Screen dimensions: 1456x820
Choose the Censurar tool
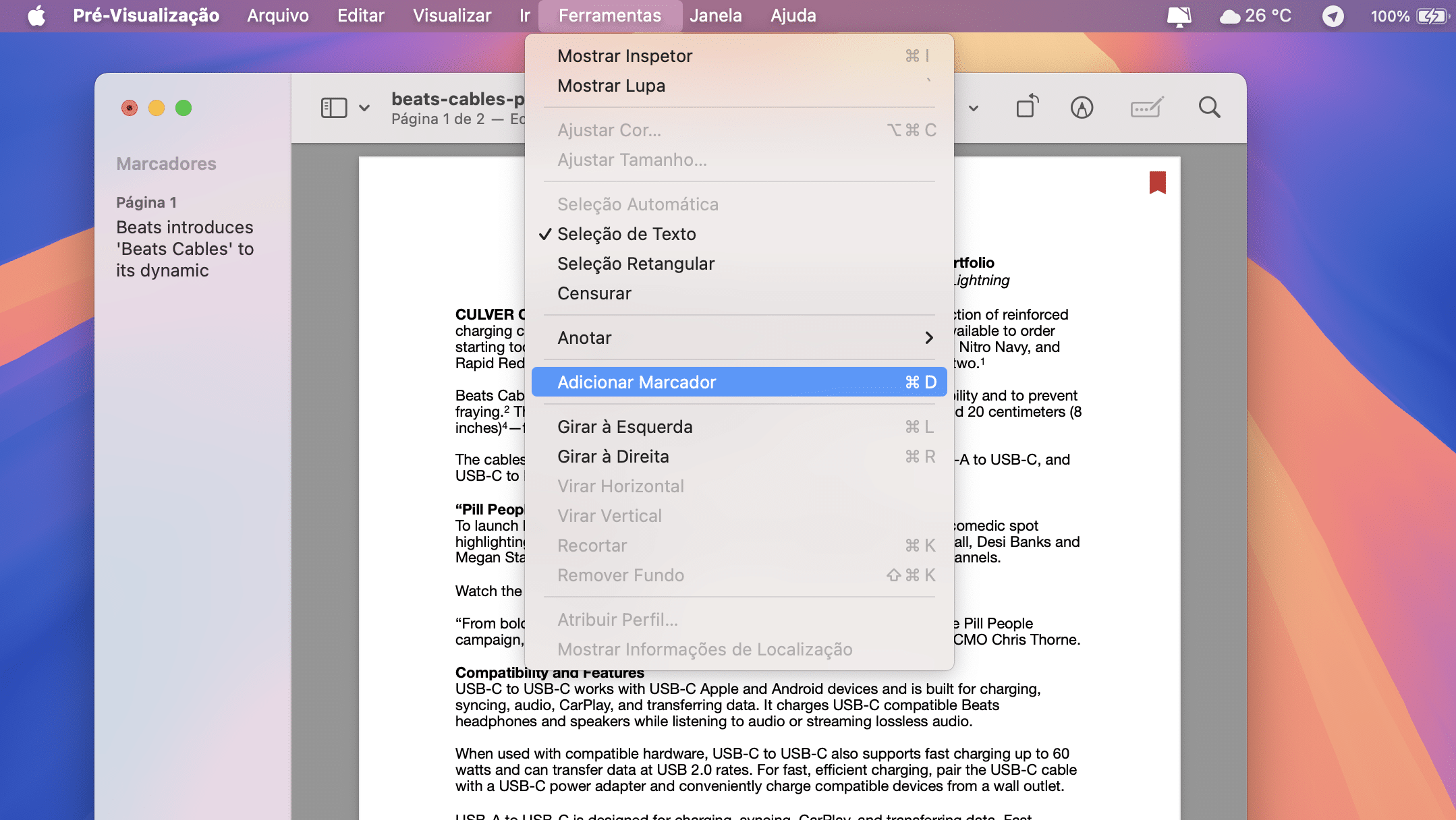pyautogui.click(x=739, y=293)
